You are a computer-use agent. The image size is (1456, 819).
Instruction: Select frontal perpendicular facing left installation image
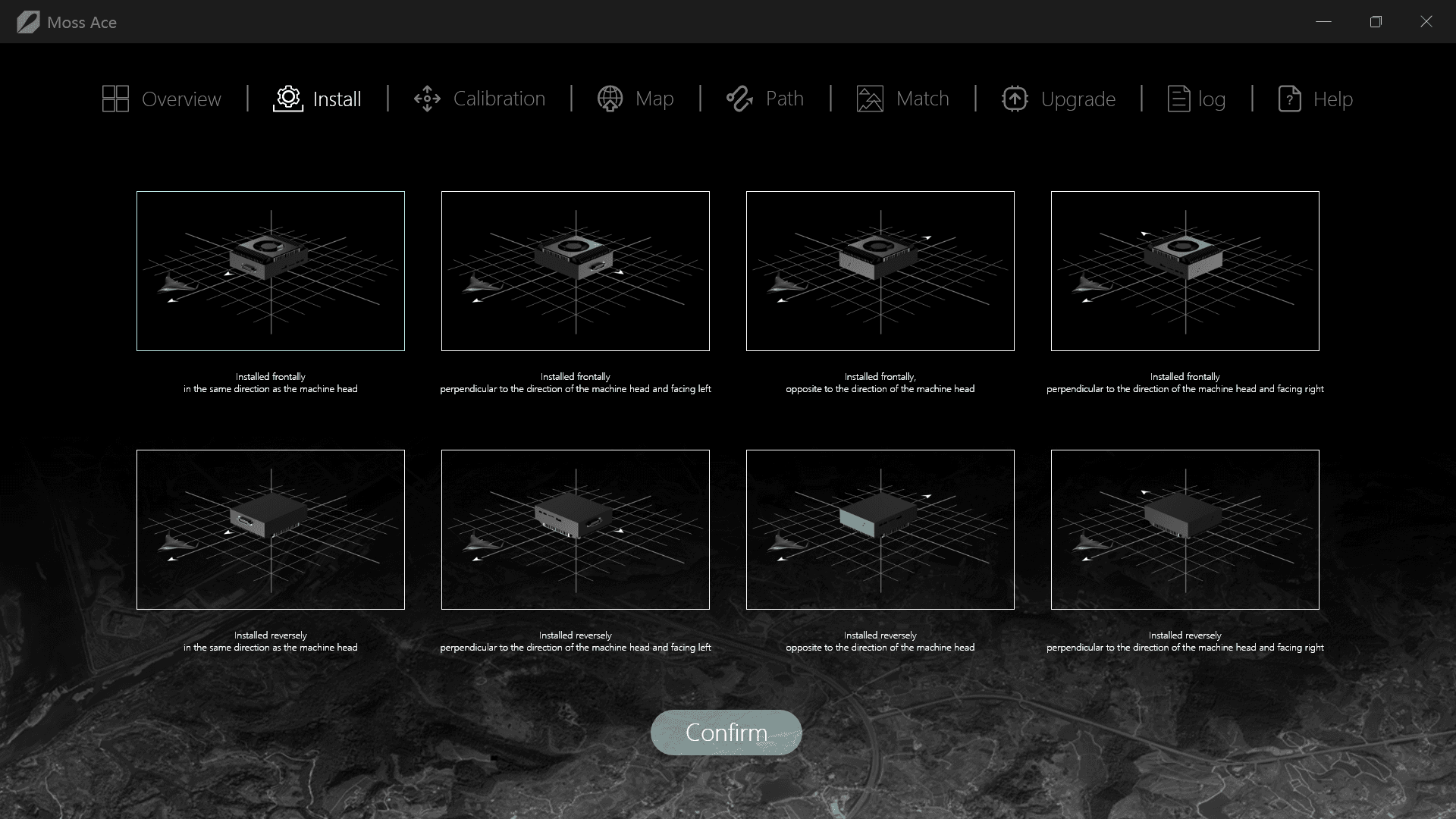click(x=576, y=271)
